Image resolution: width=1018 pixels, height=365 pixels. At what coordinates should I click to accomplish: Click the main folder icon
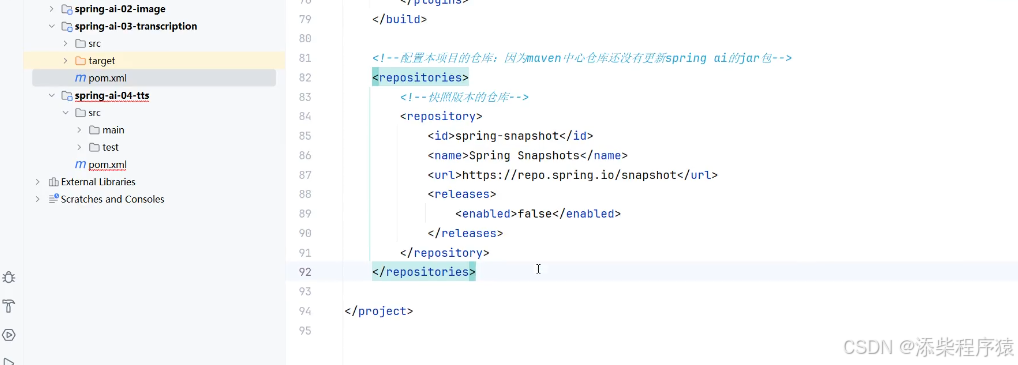tap(94, 130)
